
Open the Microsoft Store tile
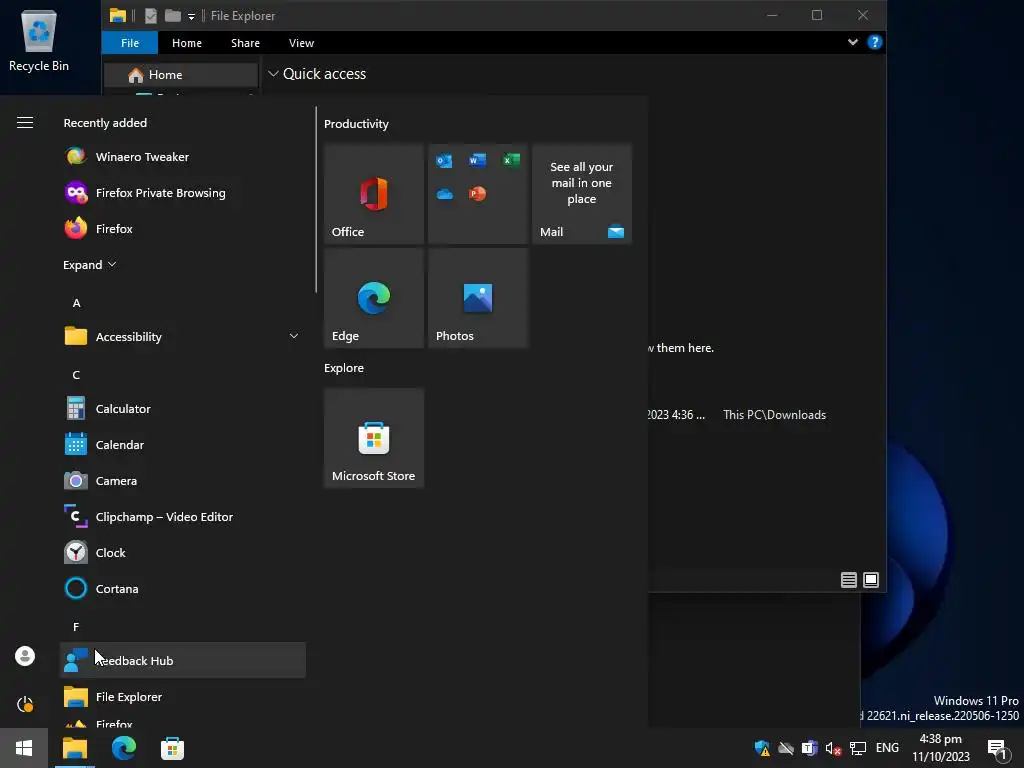click(374, 438)
